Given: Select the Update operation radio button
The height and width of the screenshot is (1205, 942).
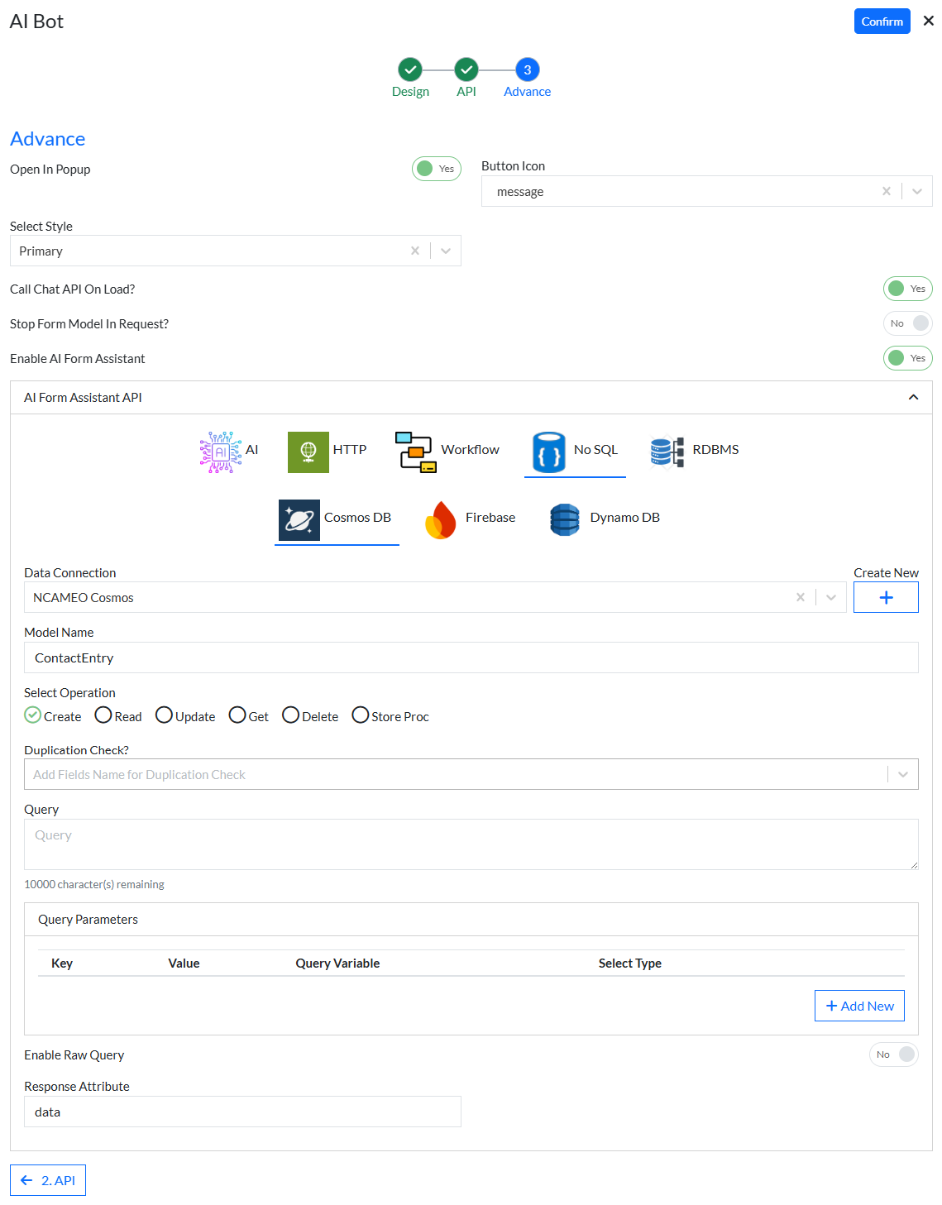Looking at the screenshot, I should tap(164, 715).
